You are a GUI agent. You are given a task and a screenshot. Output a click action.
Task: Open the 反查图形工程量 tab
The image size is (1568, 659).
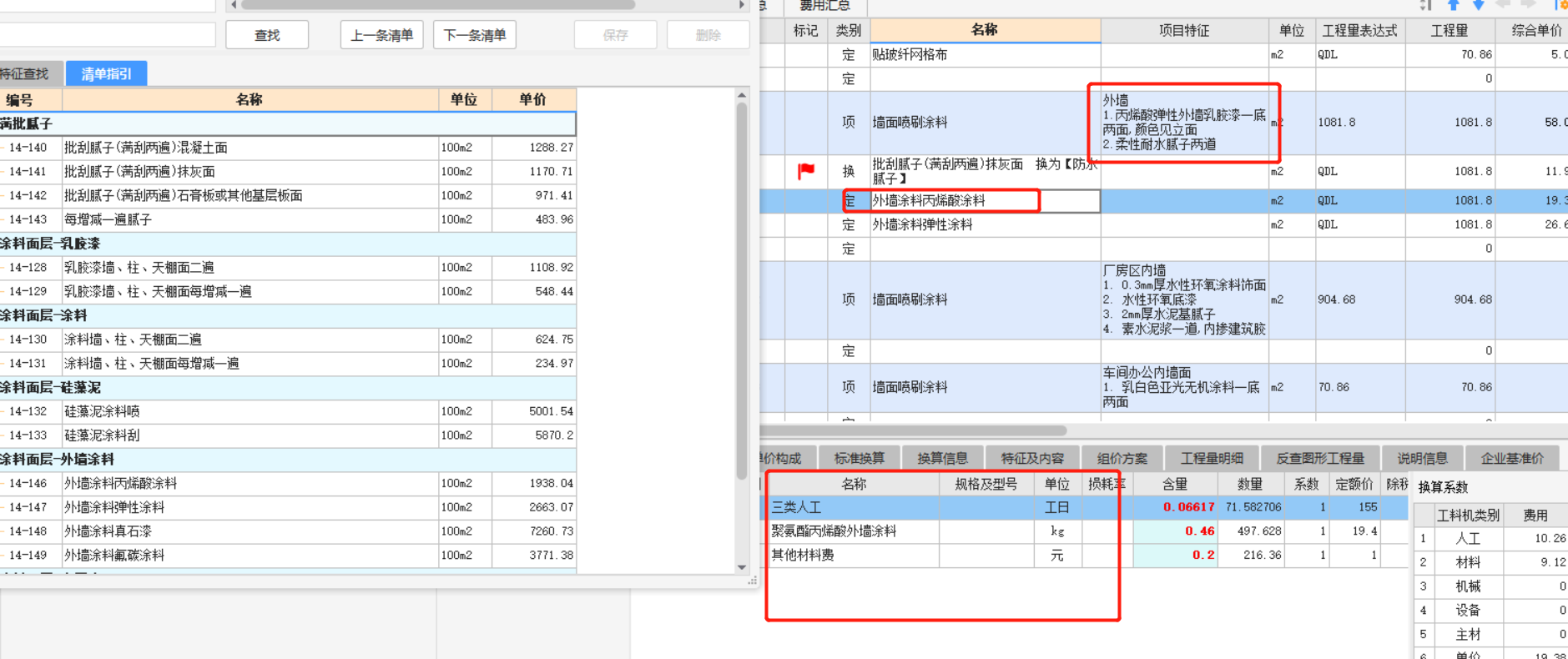(x=1320, y=458)
